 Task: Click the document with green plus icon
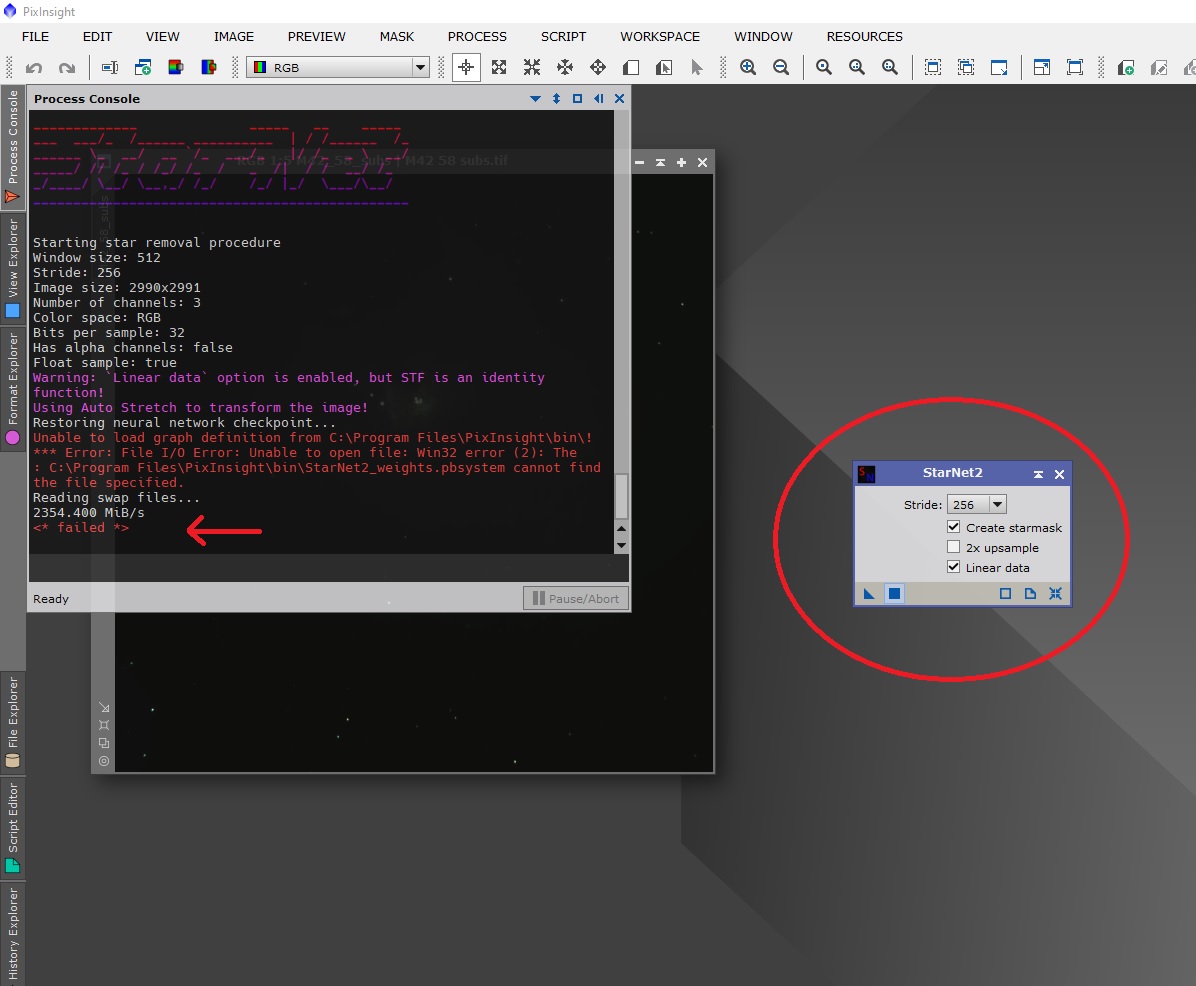(1126, 68)
